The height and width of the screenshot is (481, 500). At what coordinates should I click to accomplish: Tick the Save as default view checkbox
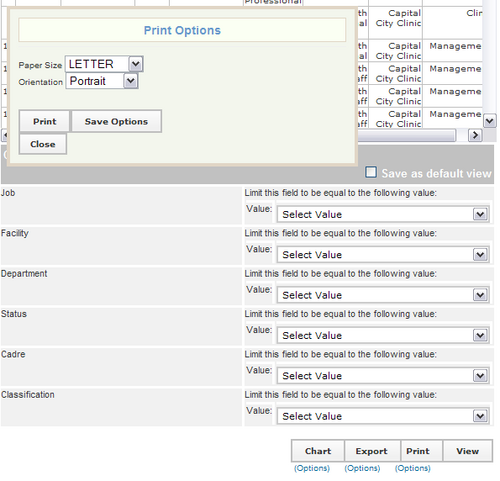[371, 172]
